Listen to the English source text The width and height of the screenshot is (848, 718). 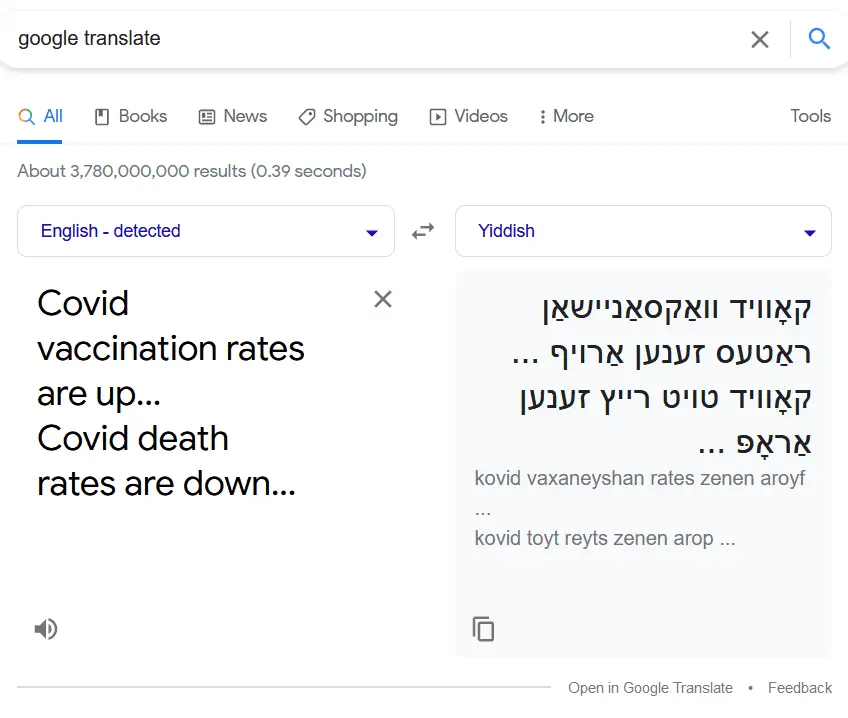point(45,629)
